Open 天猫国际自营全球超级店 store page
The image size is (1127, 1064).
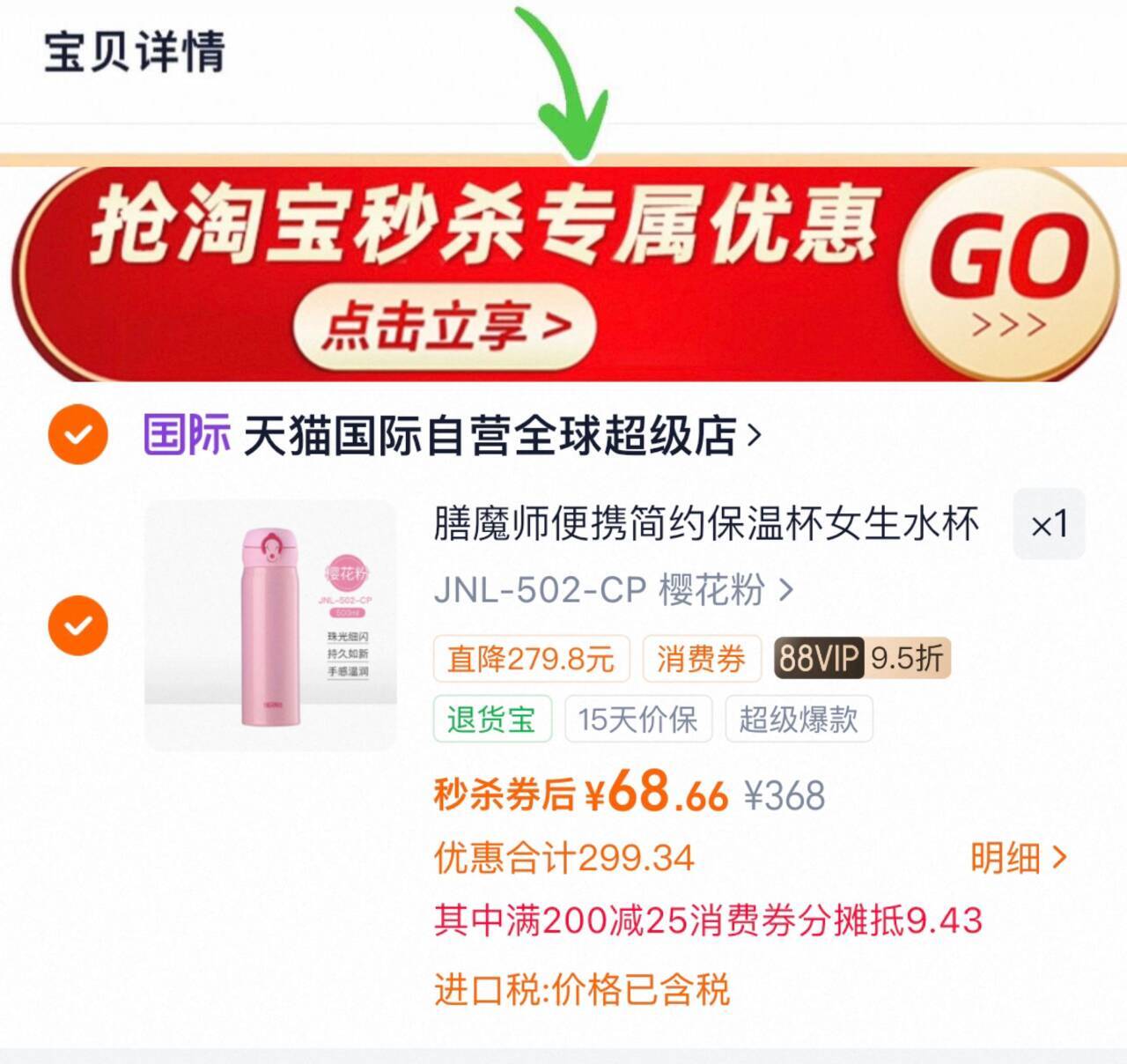click(x=489, y=435)
